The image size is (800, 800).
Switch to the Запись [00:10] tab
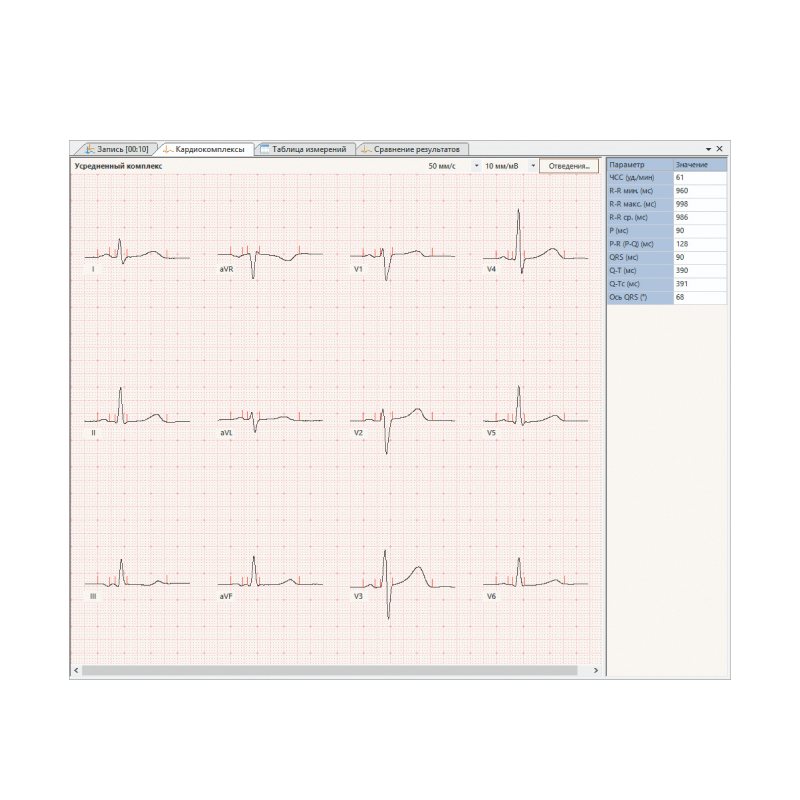click(122, 149)
